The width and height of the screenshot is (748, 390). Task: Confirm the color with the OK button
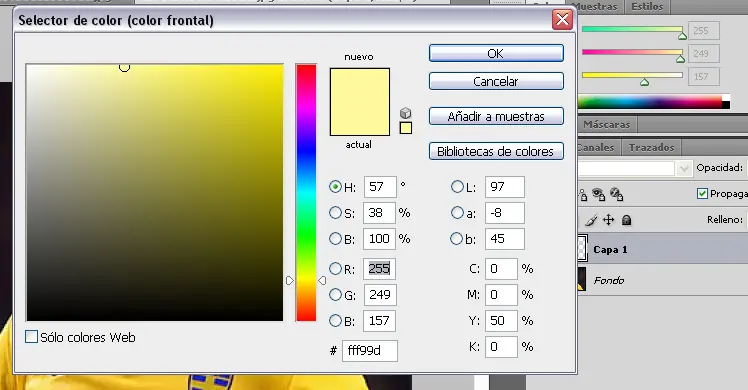(496, 53)
